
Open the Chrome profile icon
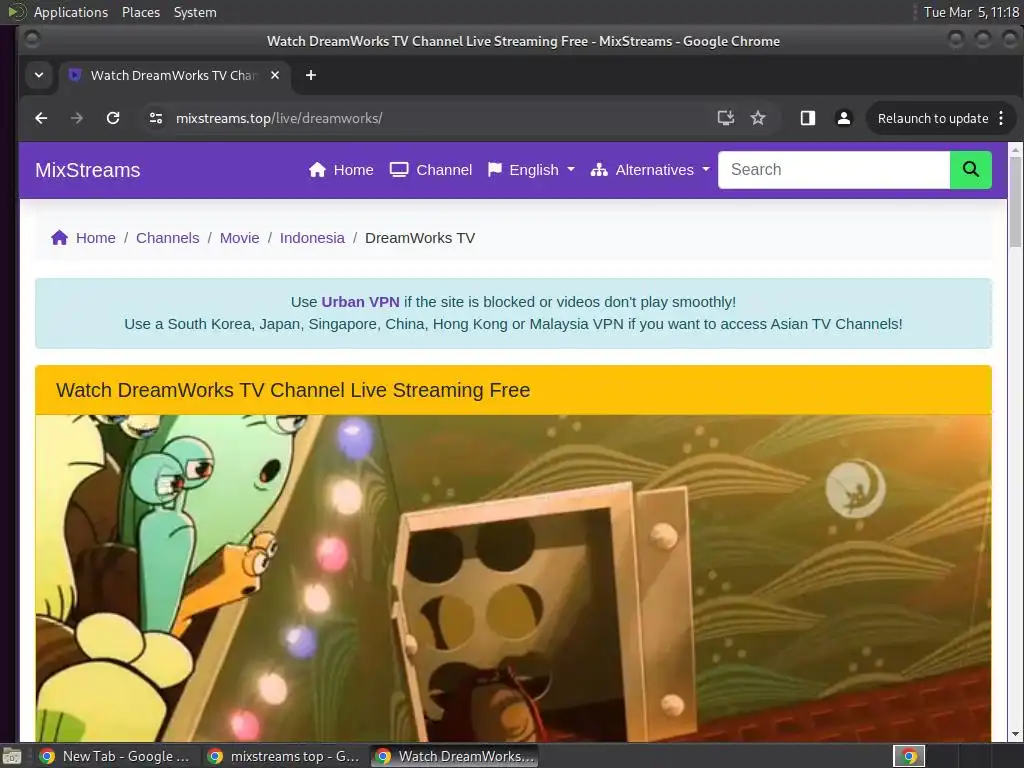(844, 118)
